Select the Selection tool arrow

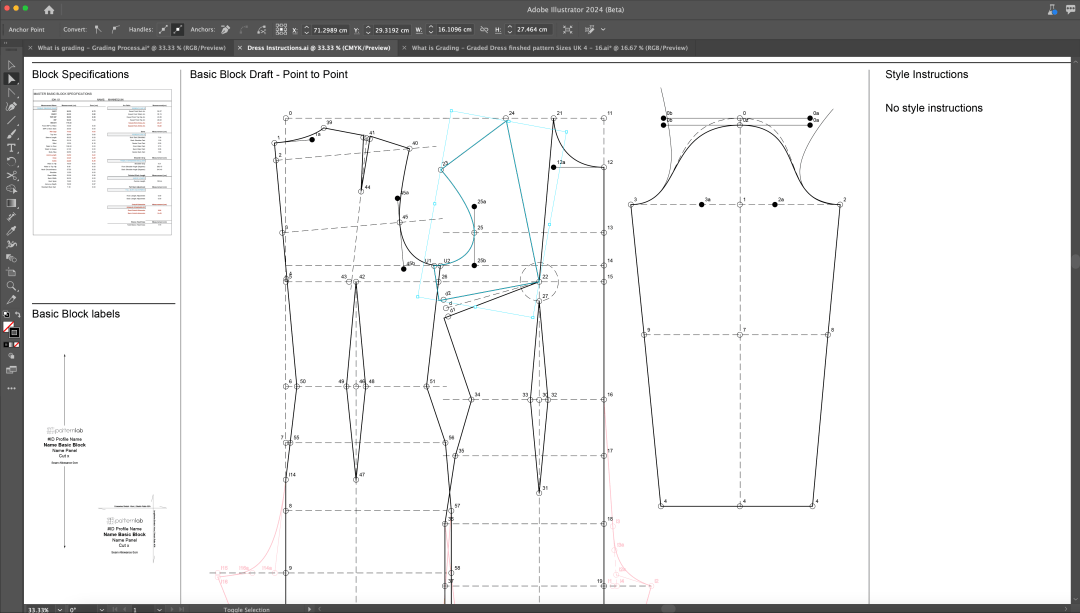pos(11,65)
